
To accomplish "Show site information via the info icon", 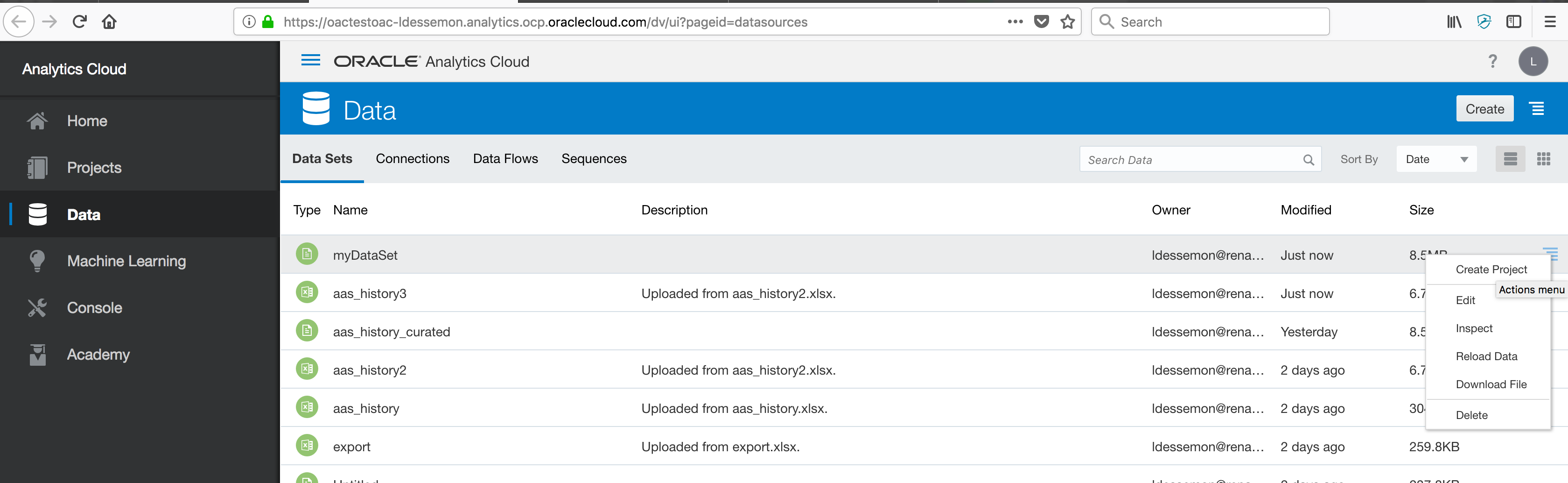I will (x=249, y=22).
